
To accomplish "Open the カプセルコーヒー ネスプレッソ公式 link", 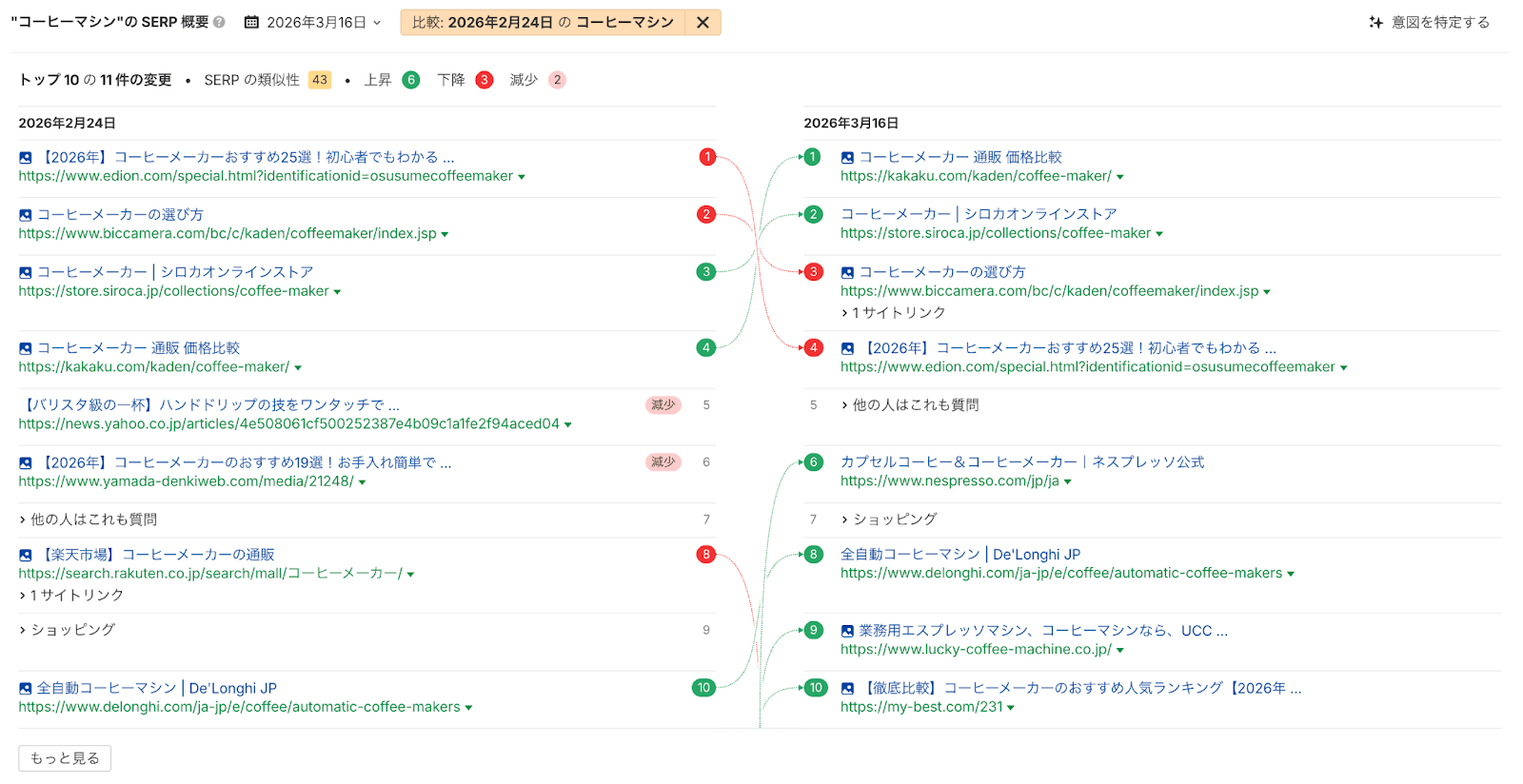I will [1021, 462].
